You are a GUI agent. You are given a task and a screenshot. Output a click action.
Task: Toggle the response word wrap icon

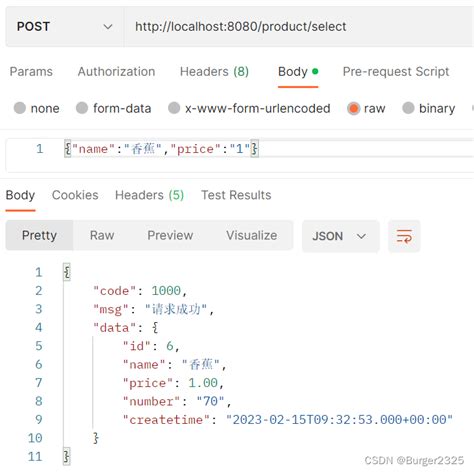pos(404,236)
